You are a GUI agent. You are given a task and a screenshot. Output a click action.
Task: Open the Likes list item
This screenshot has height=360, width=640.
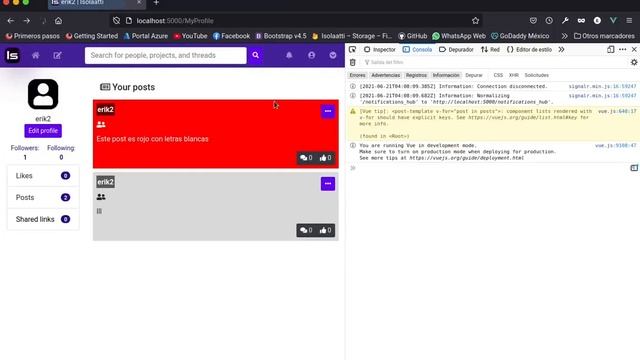43,176
